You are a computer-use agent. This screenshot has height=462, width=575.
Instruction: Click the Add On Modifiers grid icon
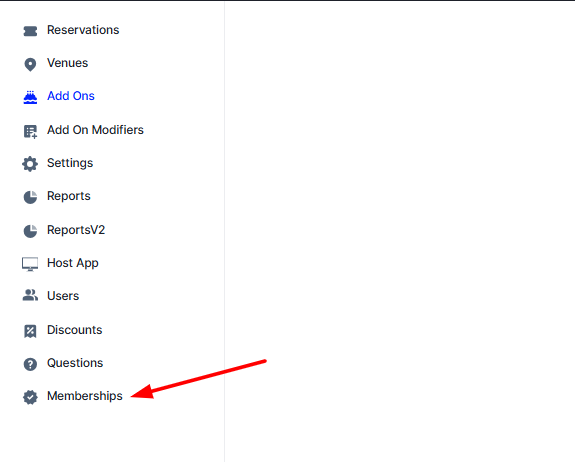coord(30,131)
